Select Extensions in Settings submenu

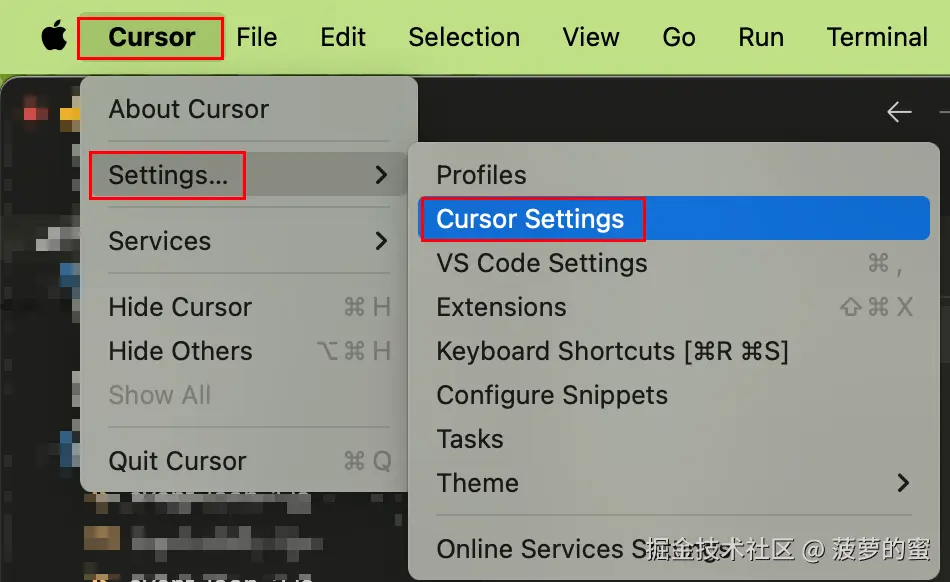502,307
